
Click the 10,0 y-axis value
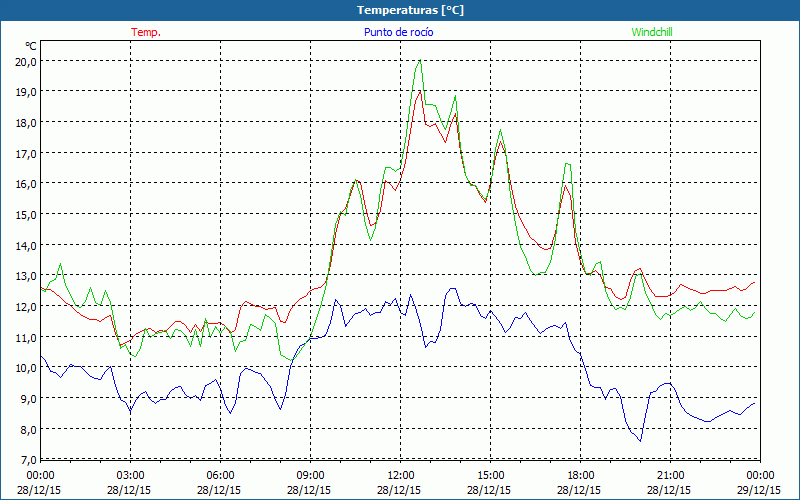pos(27,368)
